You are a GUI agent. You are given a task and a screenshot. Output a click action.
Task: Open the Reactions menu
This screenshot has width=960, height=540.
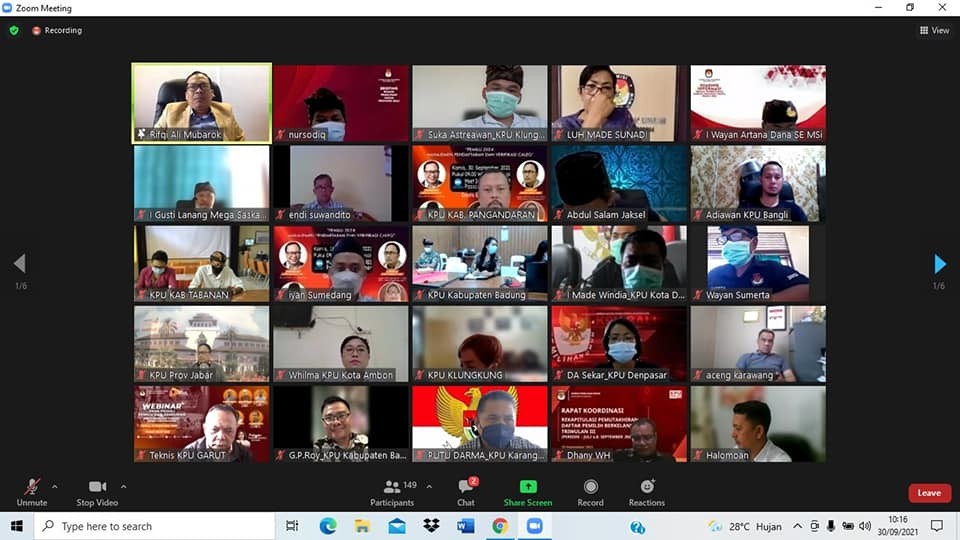coord(646,487)
